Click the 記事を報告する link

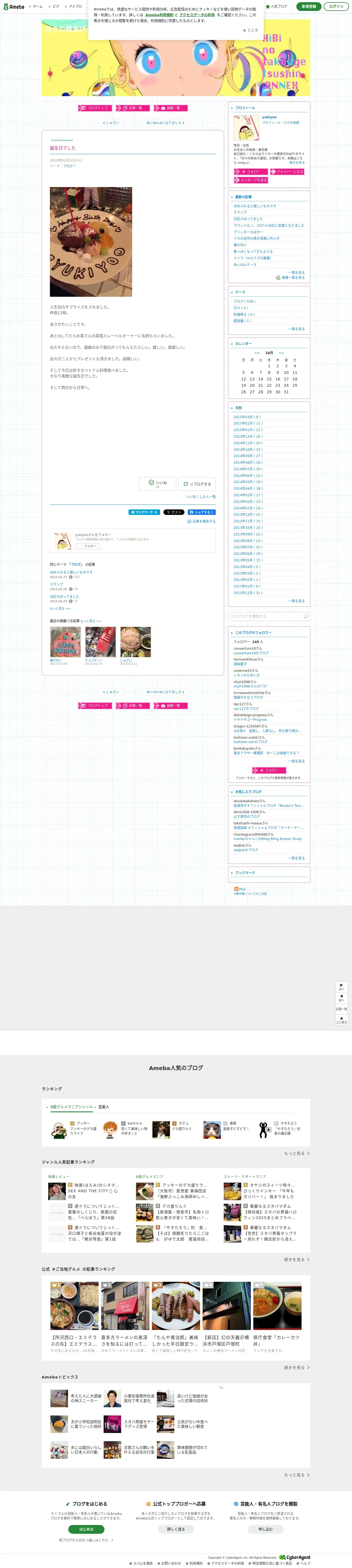click(x=201, y=522)
